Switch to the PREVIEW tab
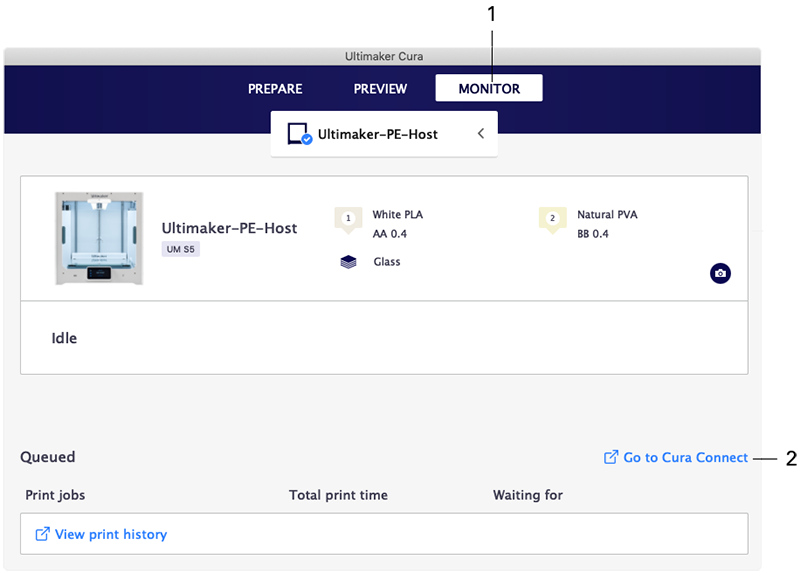Image resolution: width=800 pixels, height=573 pixels. pyautogui.click(x=380, y=89)
